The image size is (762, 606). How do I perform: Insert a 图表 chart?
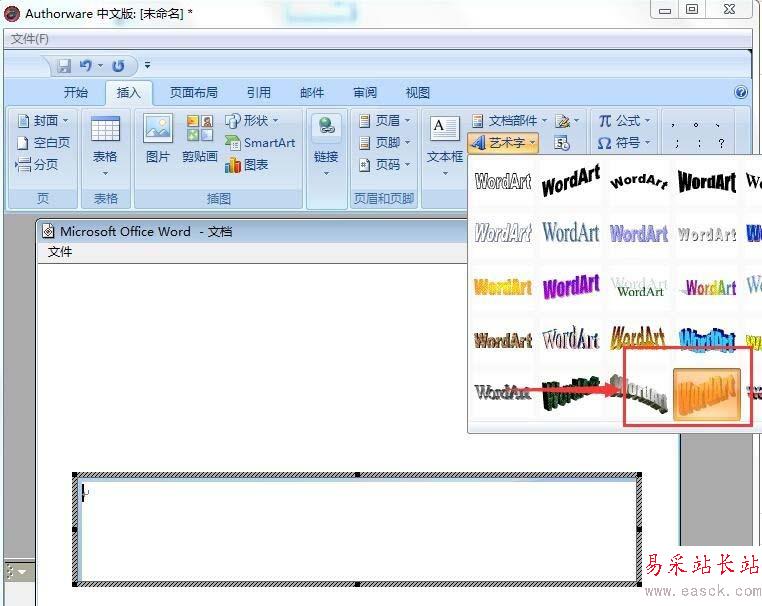[x=247, y=165]
